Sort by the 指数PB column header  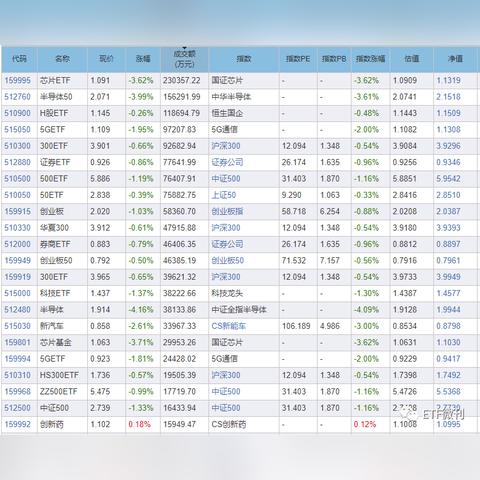coord(334,59)
